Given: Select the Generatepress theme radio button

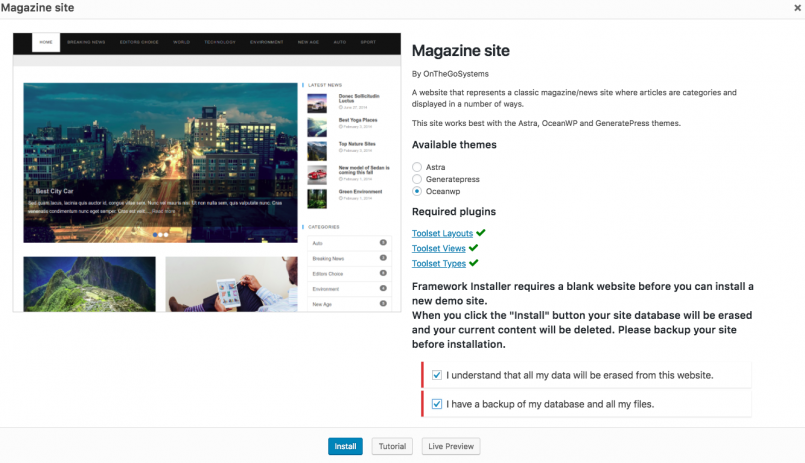Looking at the screenshot, I should 417,179.
